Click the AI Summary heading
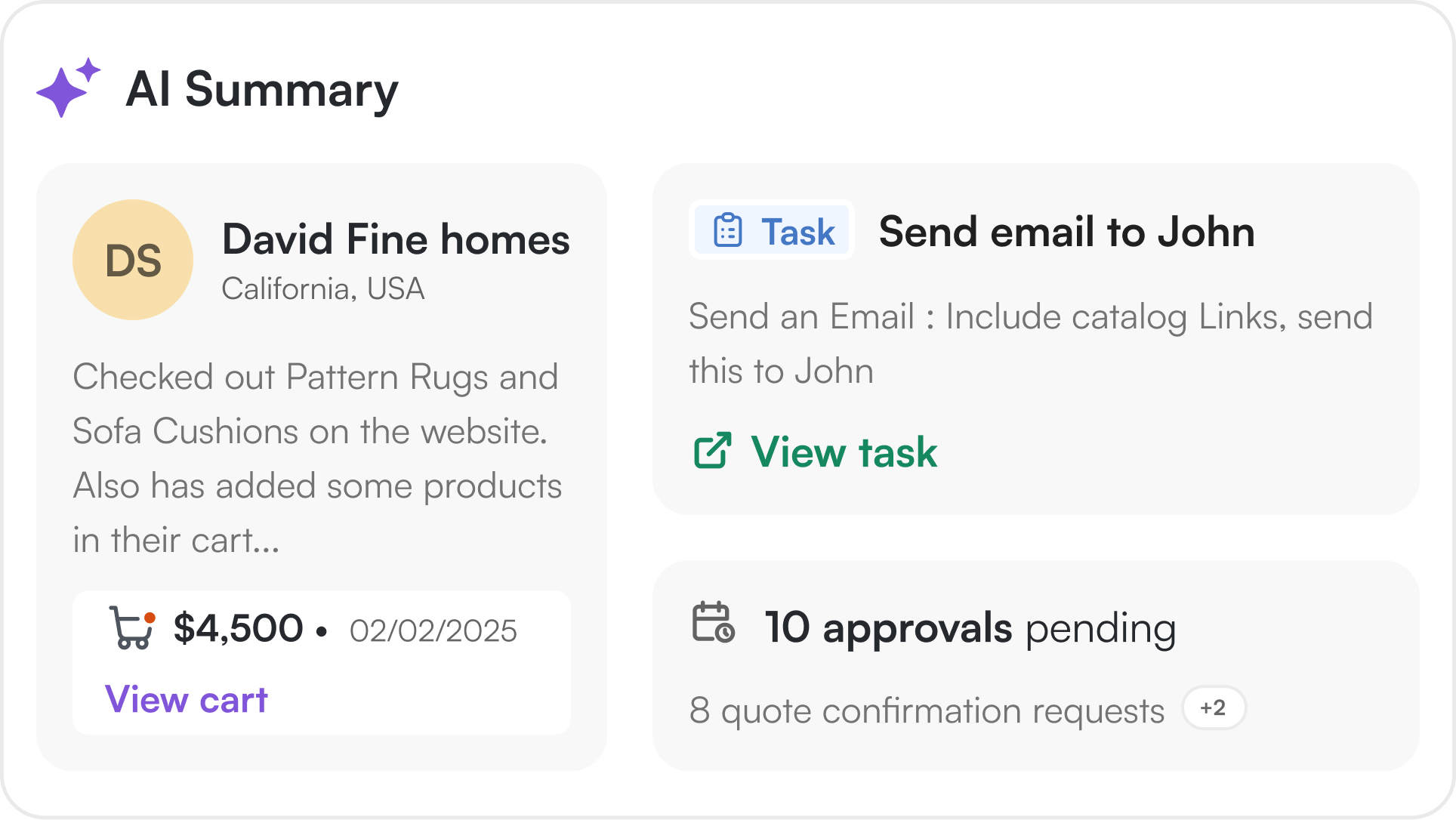Screen dimensions: 1456x820 tap(261, 90)
